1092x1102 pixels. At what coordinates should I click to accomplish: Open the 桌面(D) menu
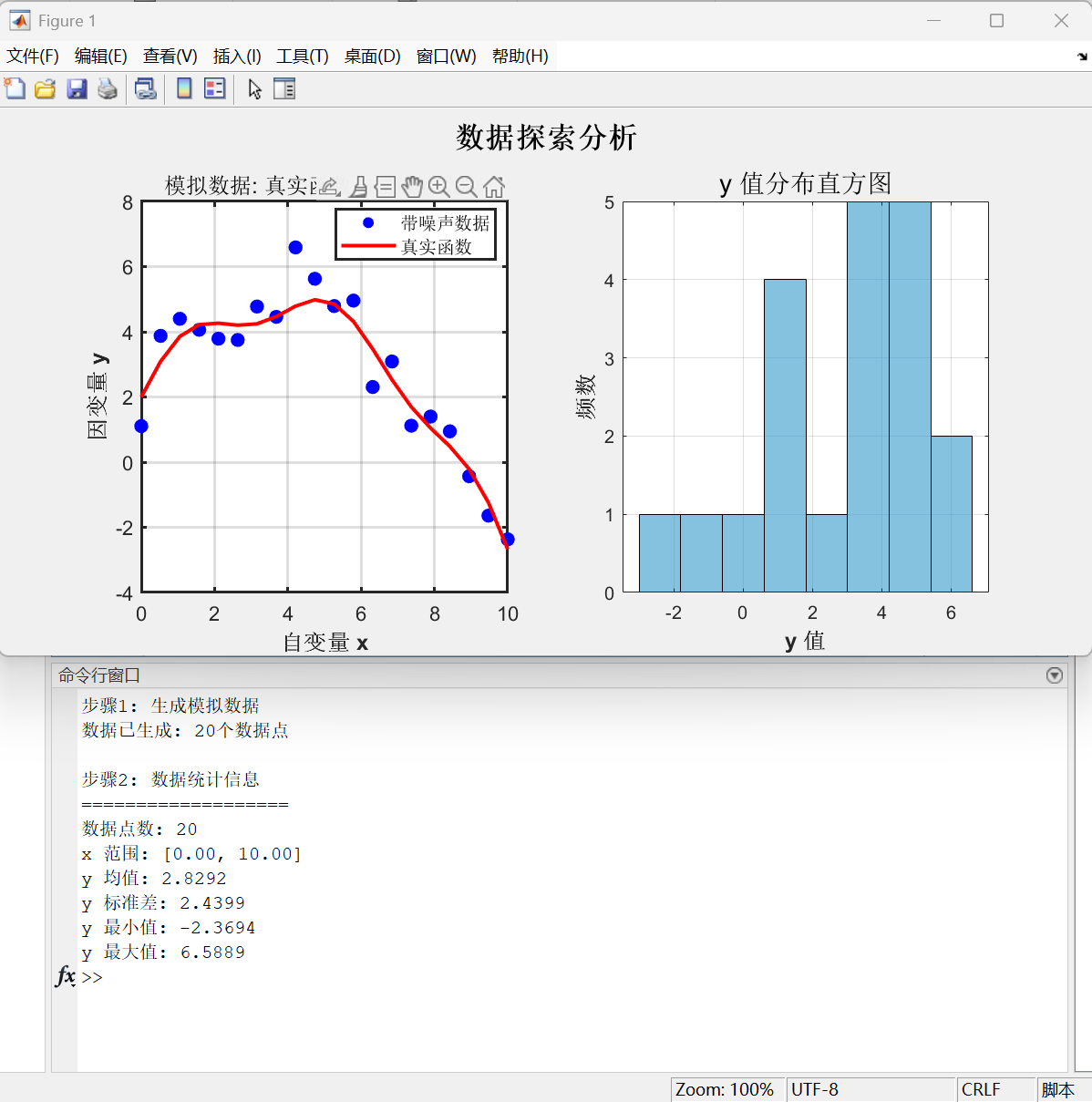pyautogui.click(x=373, y=56)
